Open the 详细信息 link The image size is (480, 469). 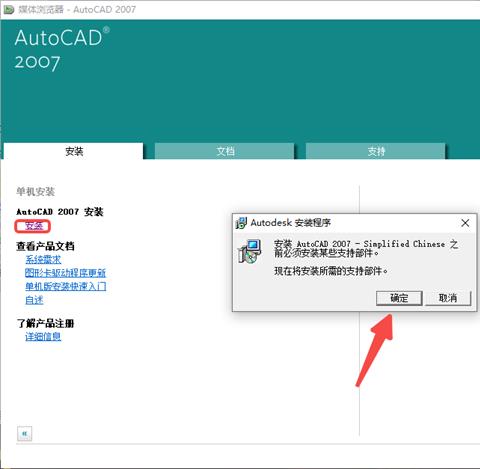tap(43, 337)
